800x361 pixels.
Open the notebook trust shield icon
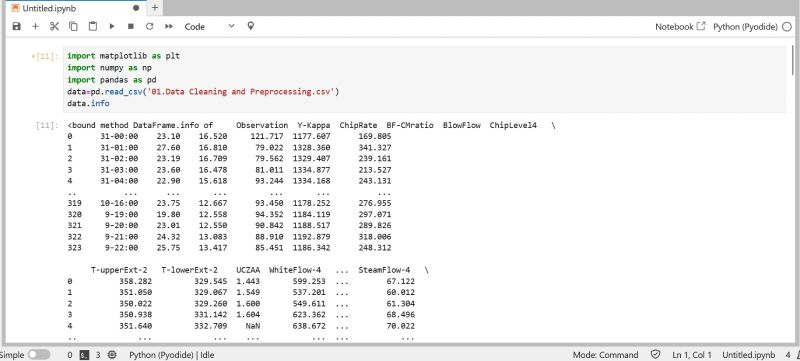coord(656,354)
